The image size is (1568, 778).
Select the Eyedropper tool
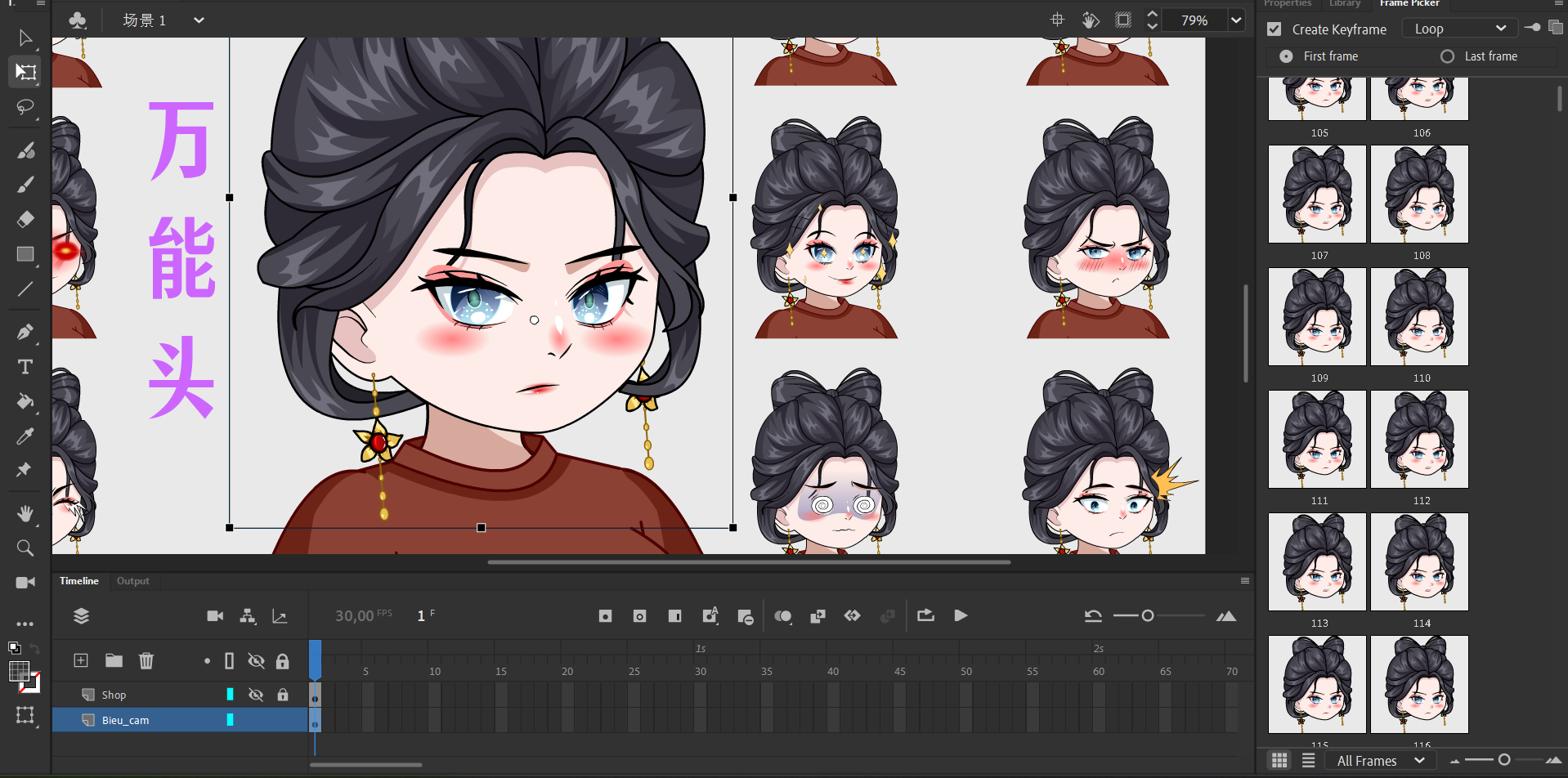tap(25, 436)
